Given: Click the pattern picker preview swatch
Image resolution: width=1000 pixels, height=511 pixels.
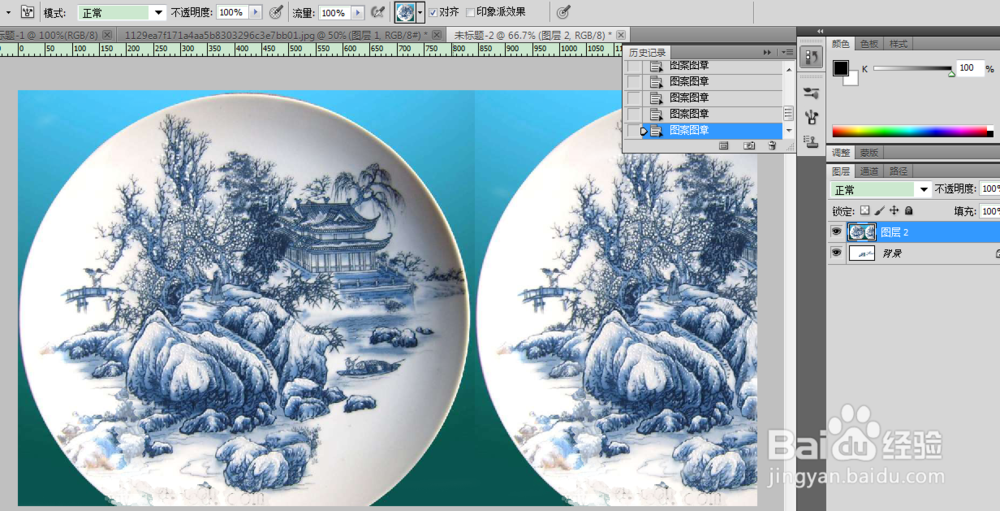Looking at the screenshot, I should (x=405, y=11).
